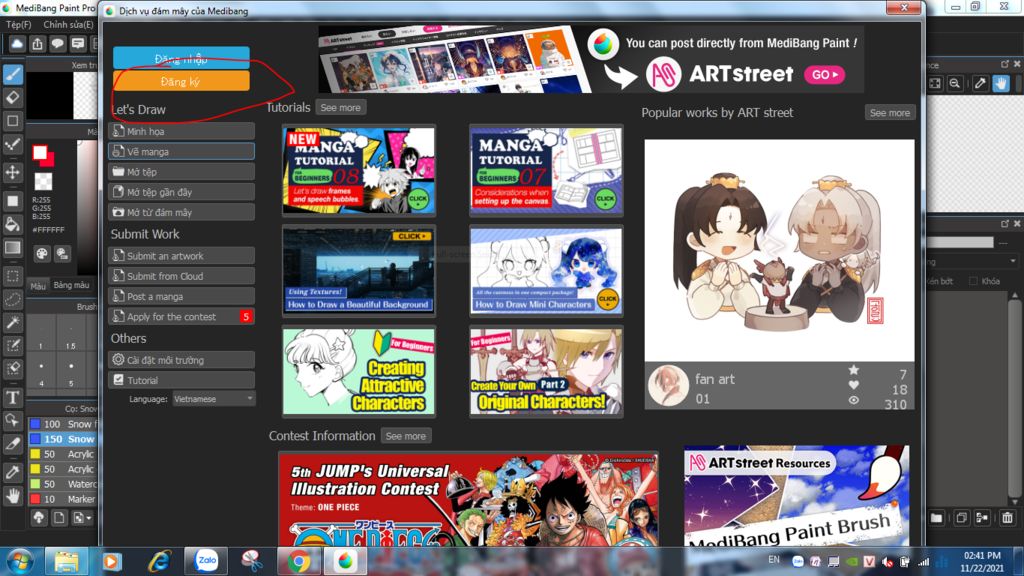Image resolution: width=1024 pixels, height=576 pixels.
Task: Click the cloud icon in top toolbar
Action: [x=17, y=44]
